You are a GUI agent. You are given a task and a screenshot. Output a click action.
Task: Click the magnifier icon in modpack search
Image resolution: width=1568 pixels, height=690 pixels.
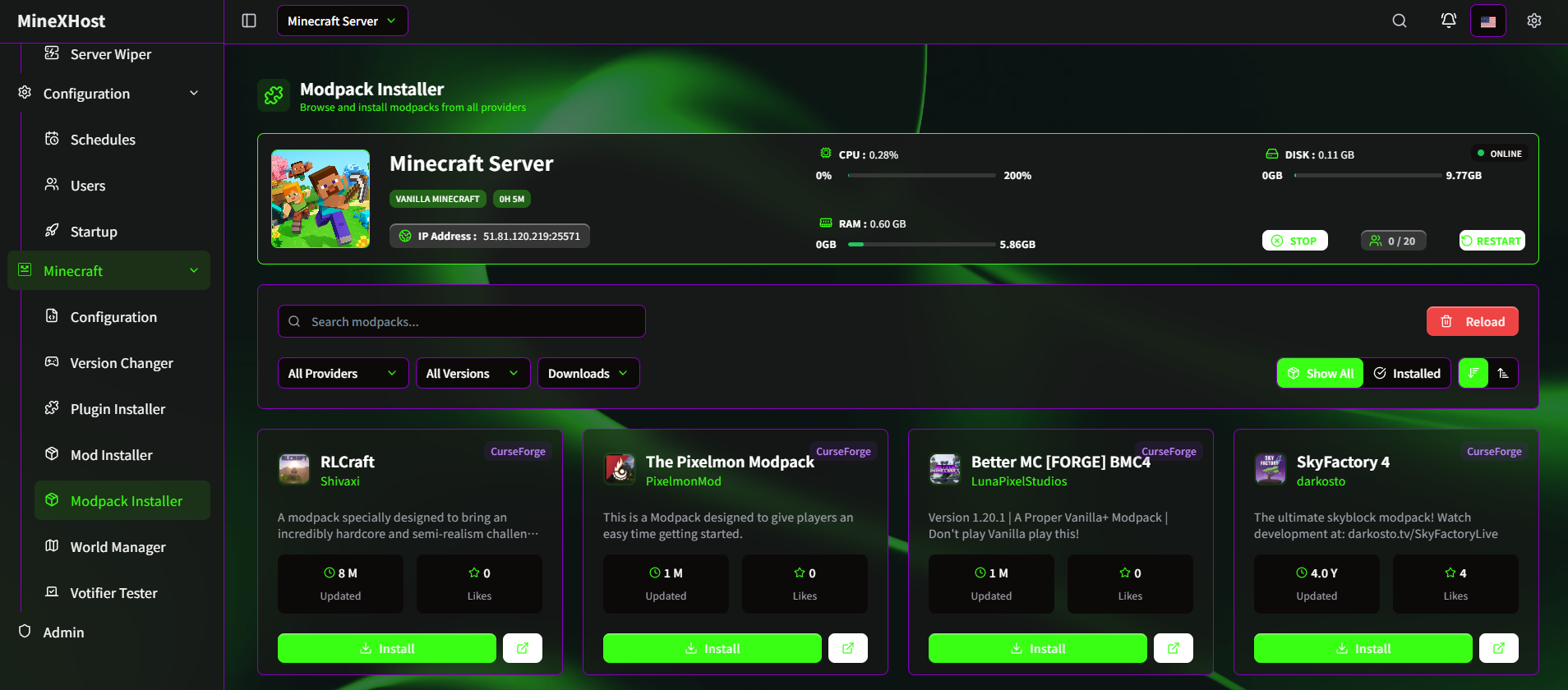click(x=294, y=321)
